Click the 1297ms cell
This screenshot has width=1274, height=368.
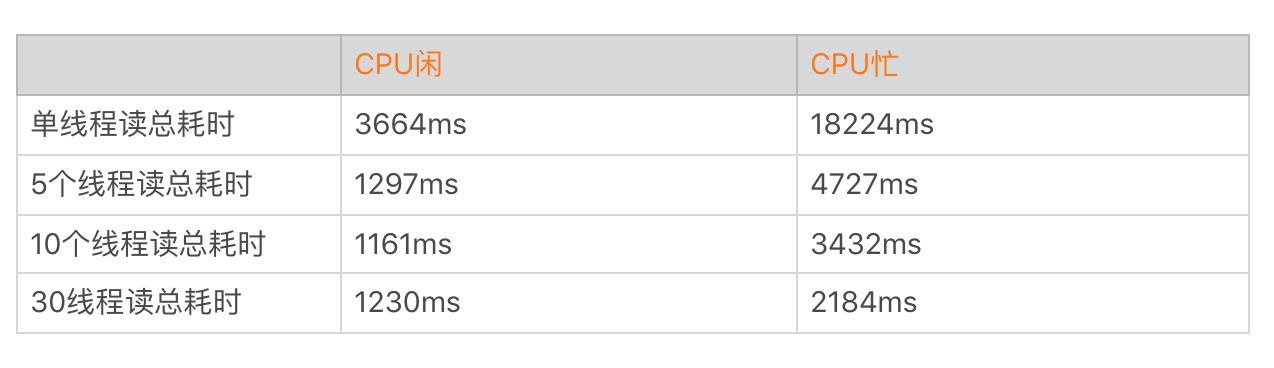click(407, 184)
